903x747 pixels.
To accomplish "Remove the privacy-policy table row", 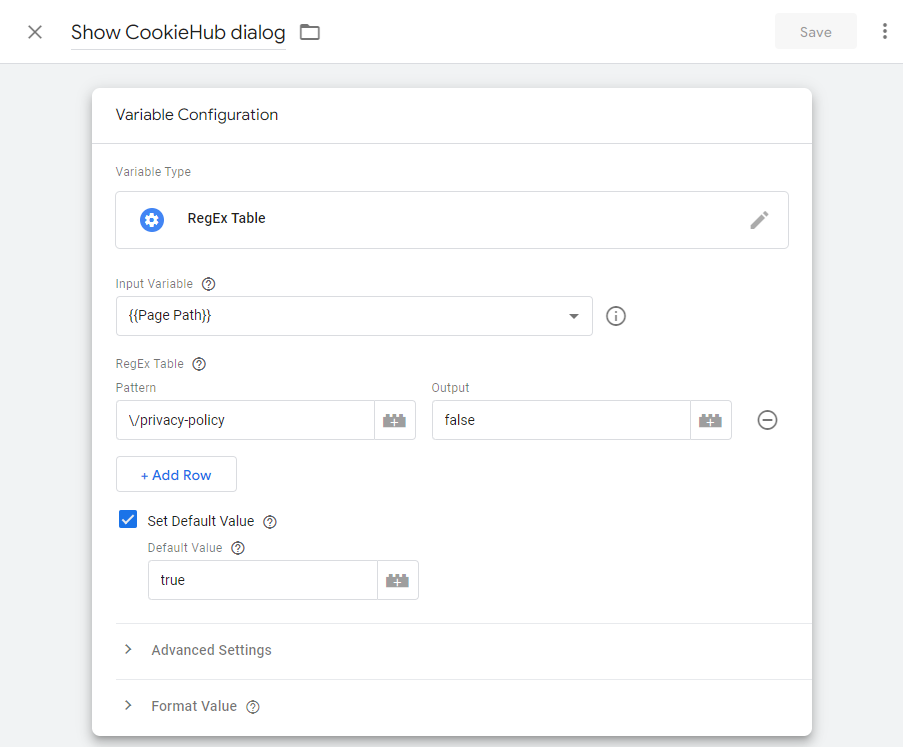I will 767,420.
